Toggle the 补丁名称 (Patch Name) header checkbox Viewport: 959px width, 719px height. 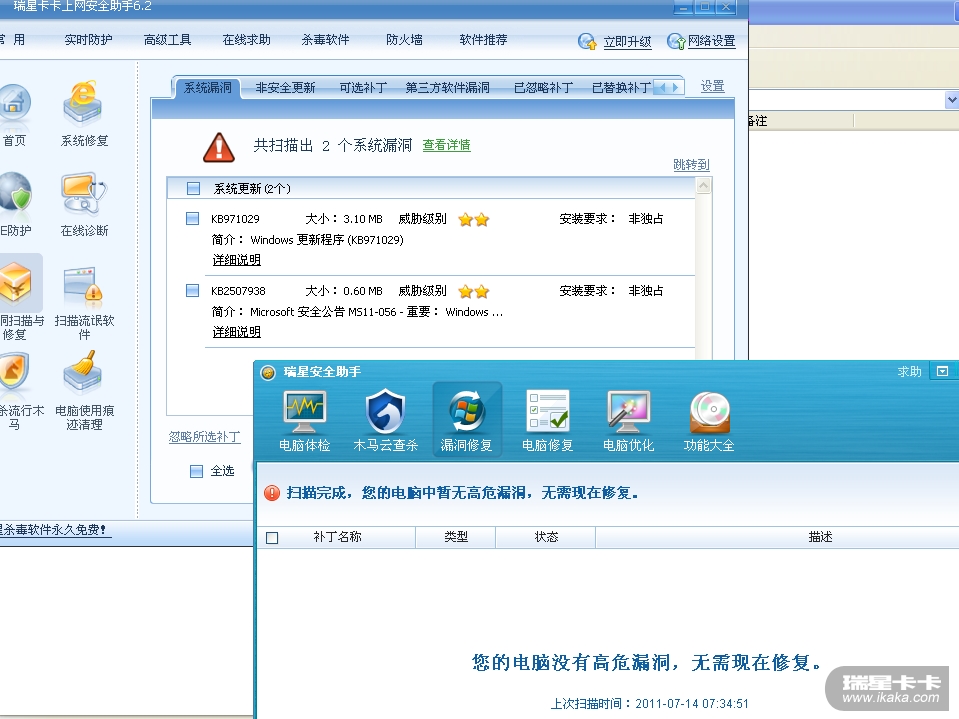point(272,537)
